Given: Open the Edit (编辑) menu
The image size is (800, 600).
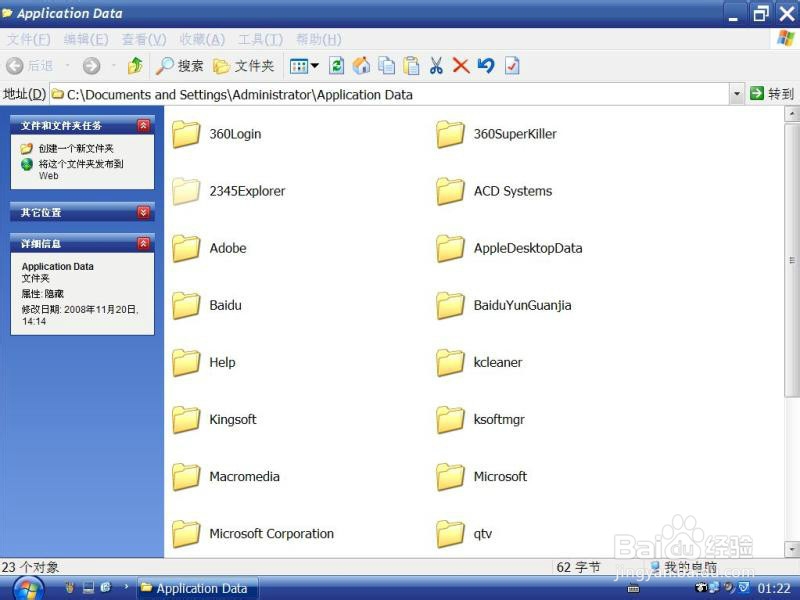Looking at the screenshot, I should coord(86,39).
